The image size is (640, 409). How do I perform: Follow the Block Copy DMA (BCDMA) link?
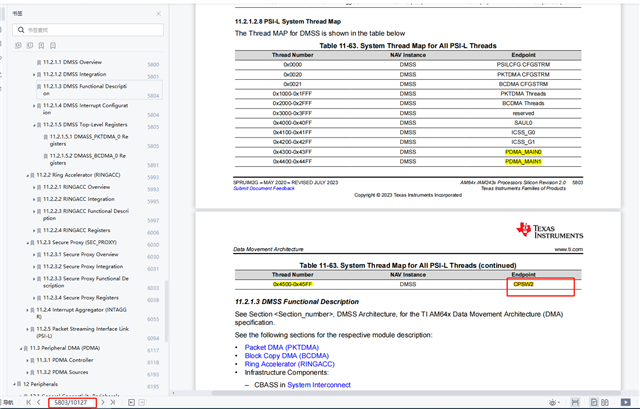click(287, 356)
